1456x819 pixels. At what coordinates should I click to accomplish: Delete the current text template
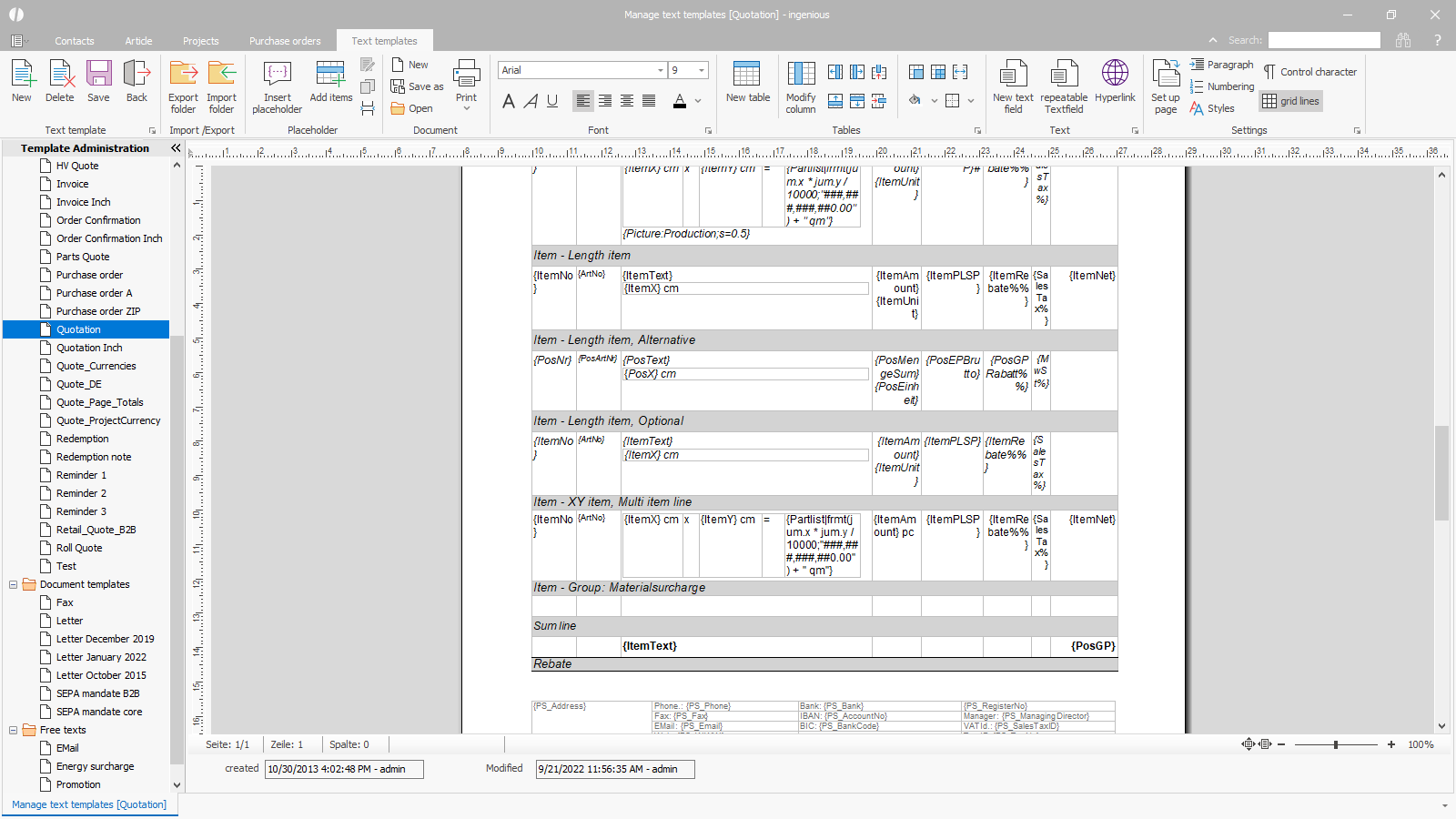pyautogui.click(x=60, y=82)
